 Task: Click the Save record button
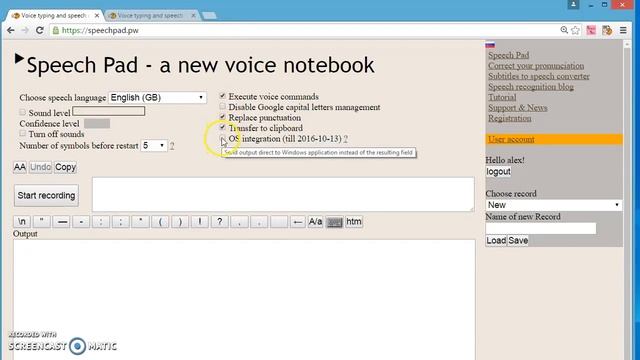(x=518, y=240)
